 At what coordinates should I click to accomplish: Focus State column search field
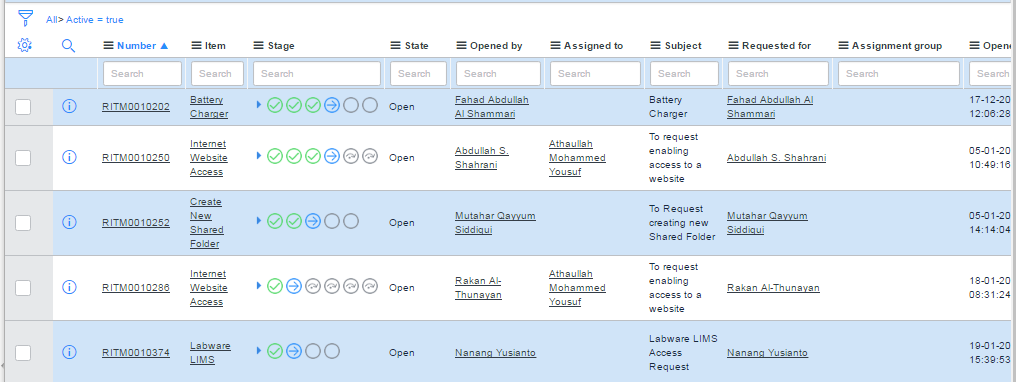pyautogui.click(x=418, y=74)
